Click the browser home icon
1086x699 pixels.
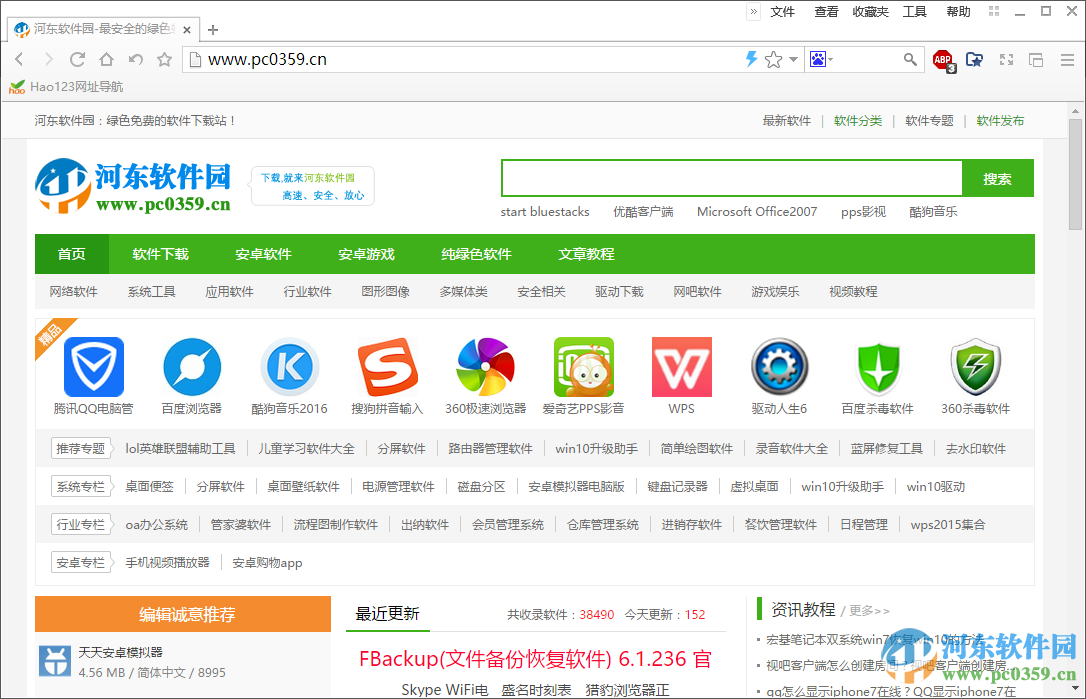(106, 59)
